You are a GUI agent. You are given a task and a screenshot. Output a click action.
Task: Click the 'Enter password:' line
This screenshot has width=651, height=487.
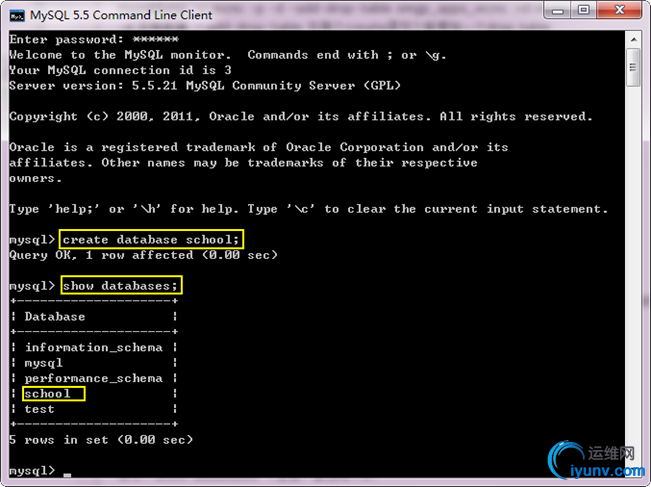tap(94, 39)
